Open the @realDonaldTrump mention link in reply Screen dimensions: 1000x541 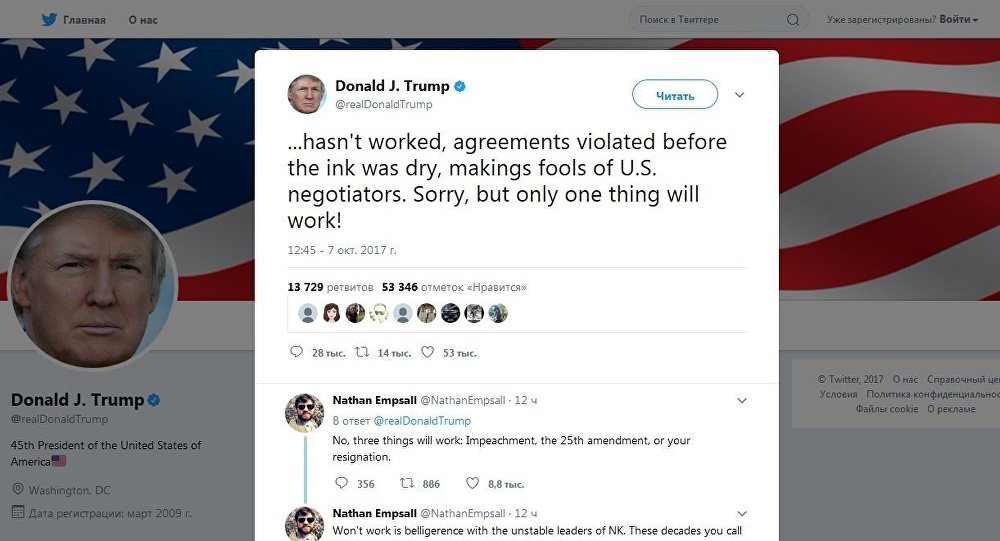click(x=422, y=421)
